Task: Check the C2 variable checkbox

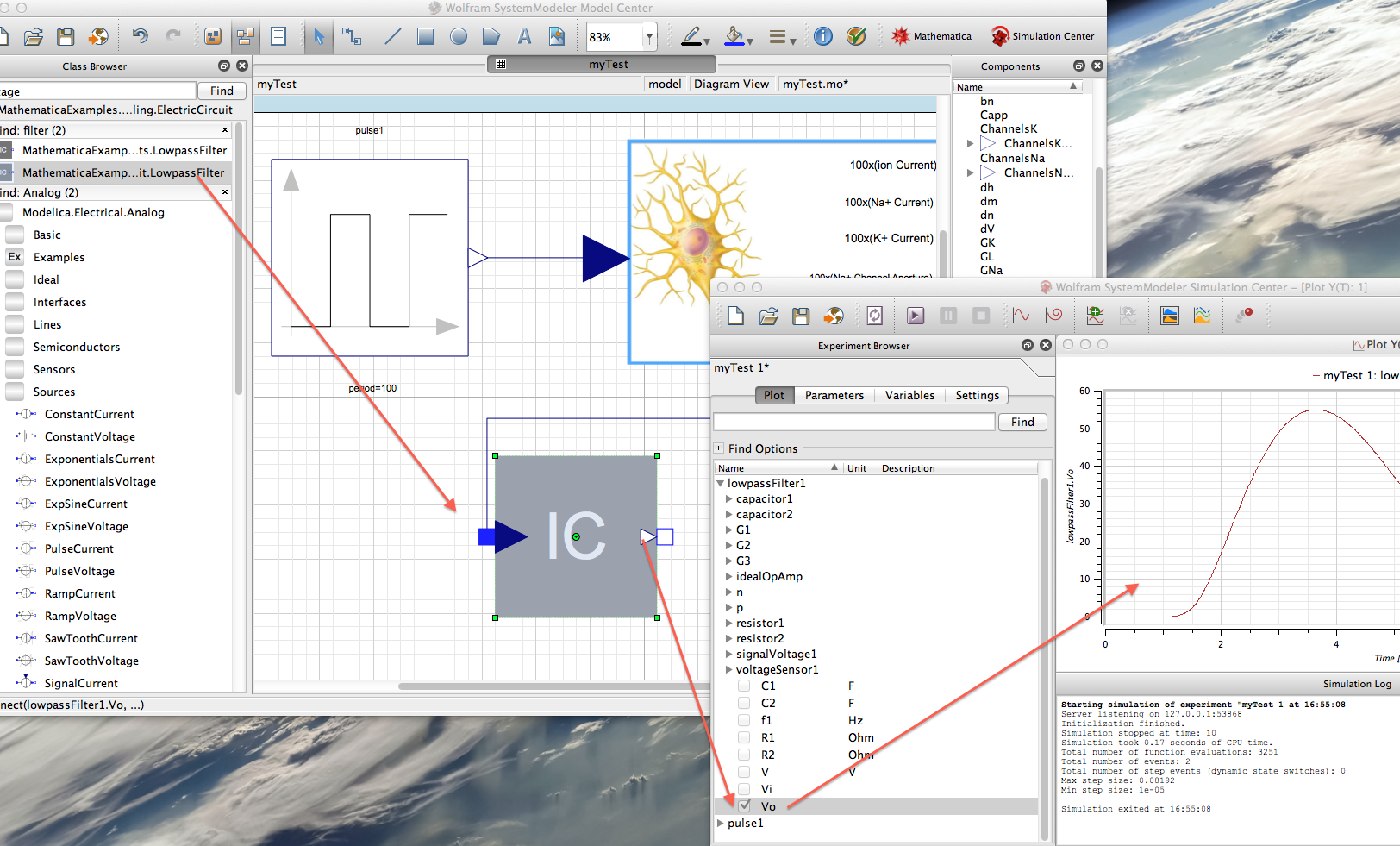Action: (744, 703)
